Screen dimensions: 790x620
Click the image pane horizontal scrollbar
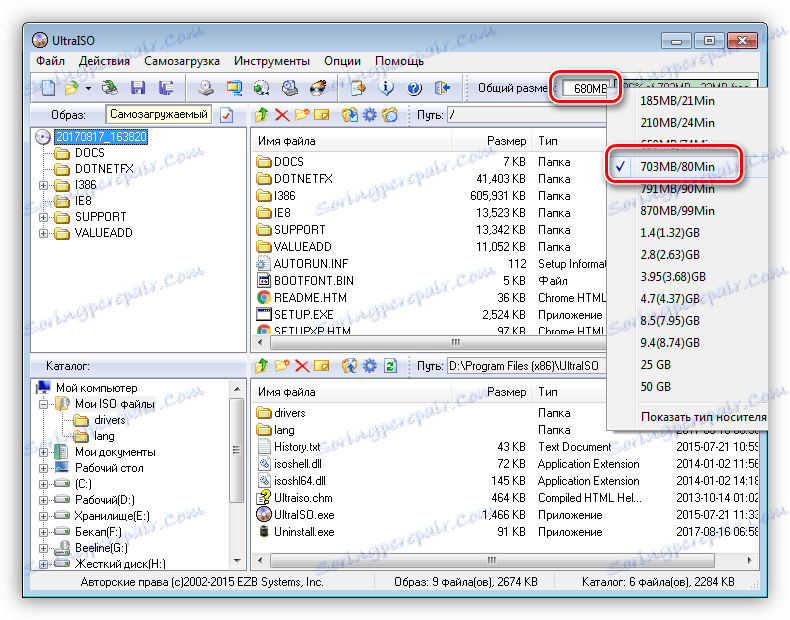pyautogui.click(x=431, y=342)
